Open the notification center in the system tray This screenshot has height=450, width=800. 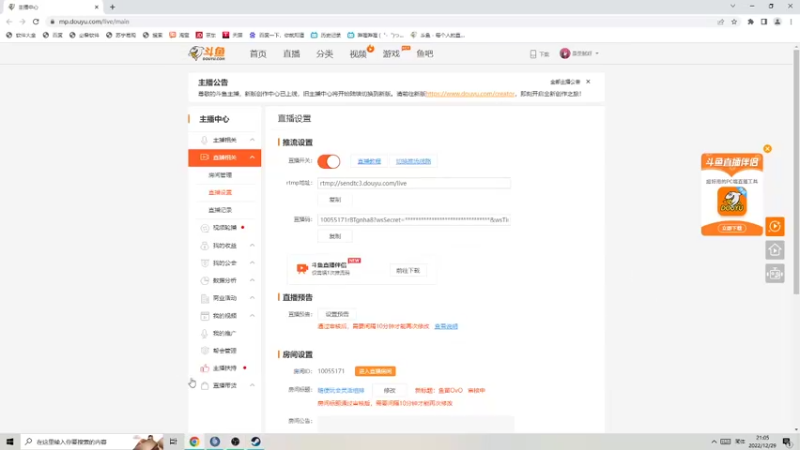(x=787, y=442)
